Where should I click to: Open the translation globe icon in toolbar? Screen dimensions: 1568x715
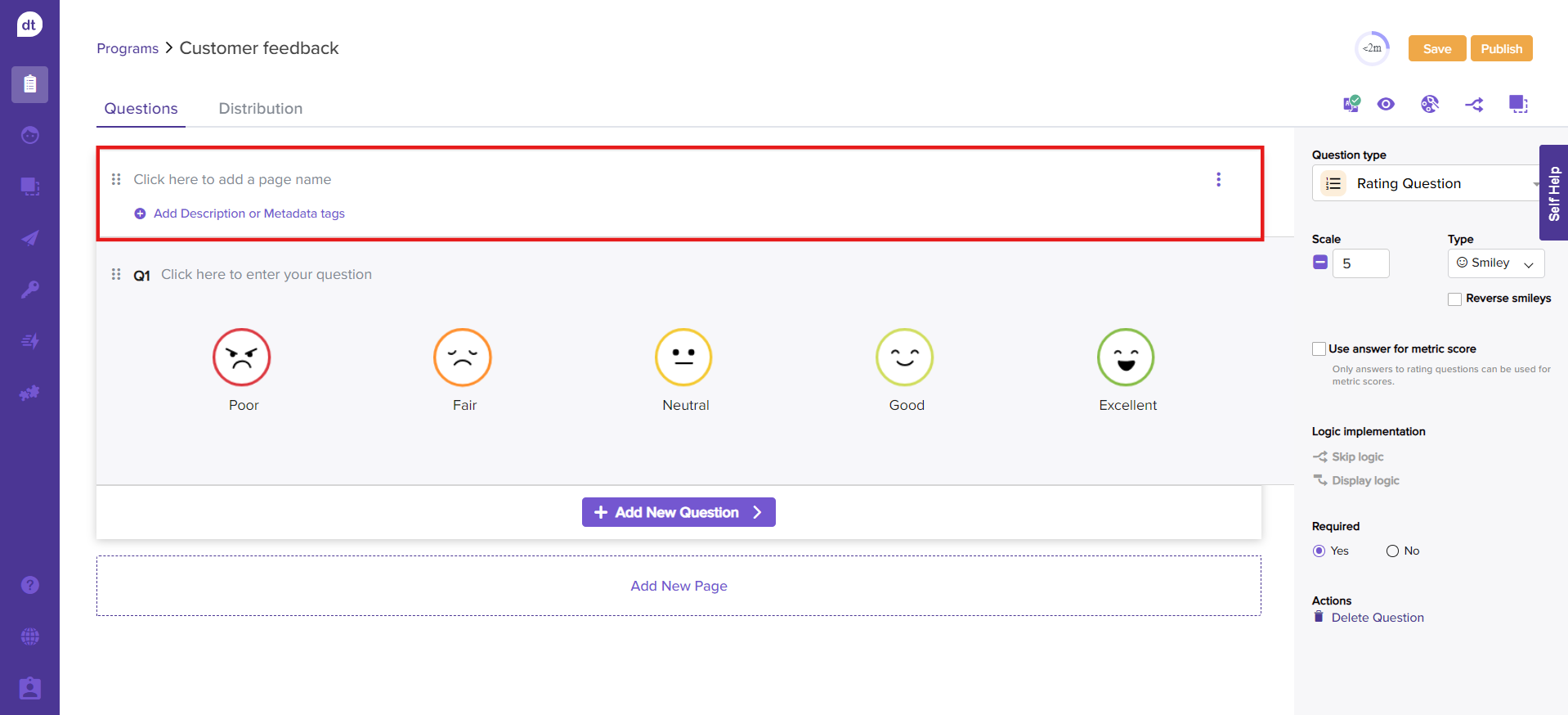[1429, 104]
